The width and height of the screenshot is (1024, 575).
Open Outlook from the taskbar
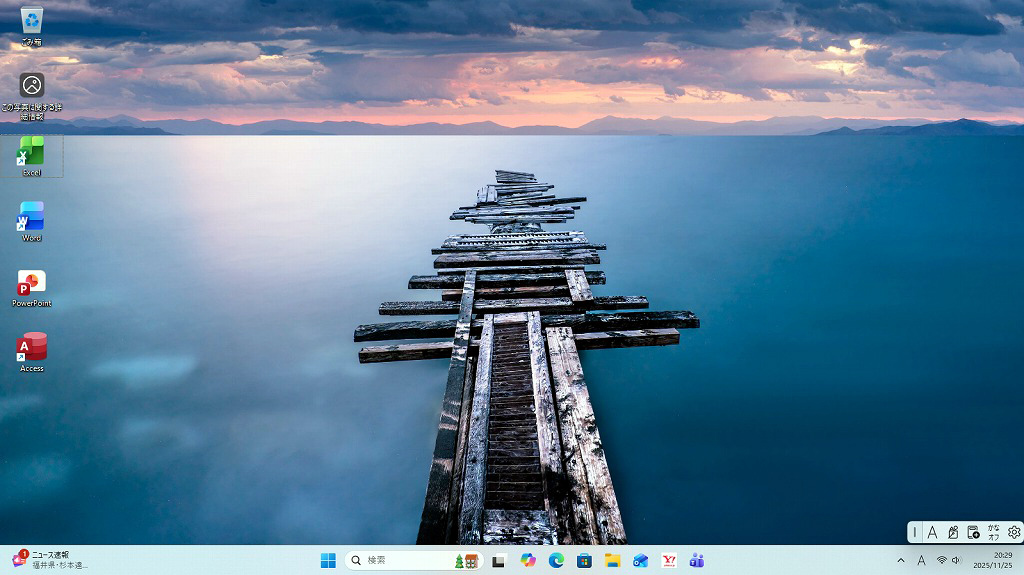[x=641, y=560]
